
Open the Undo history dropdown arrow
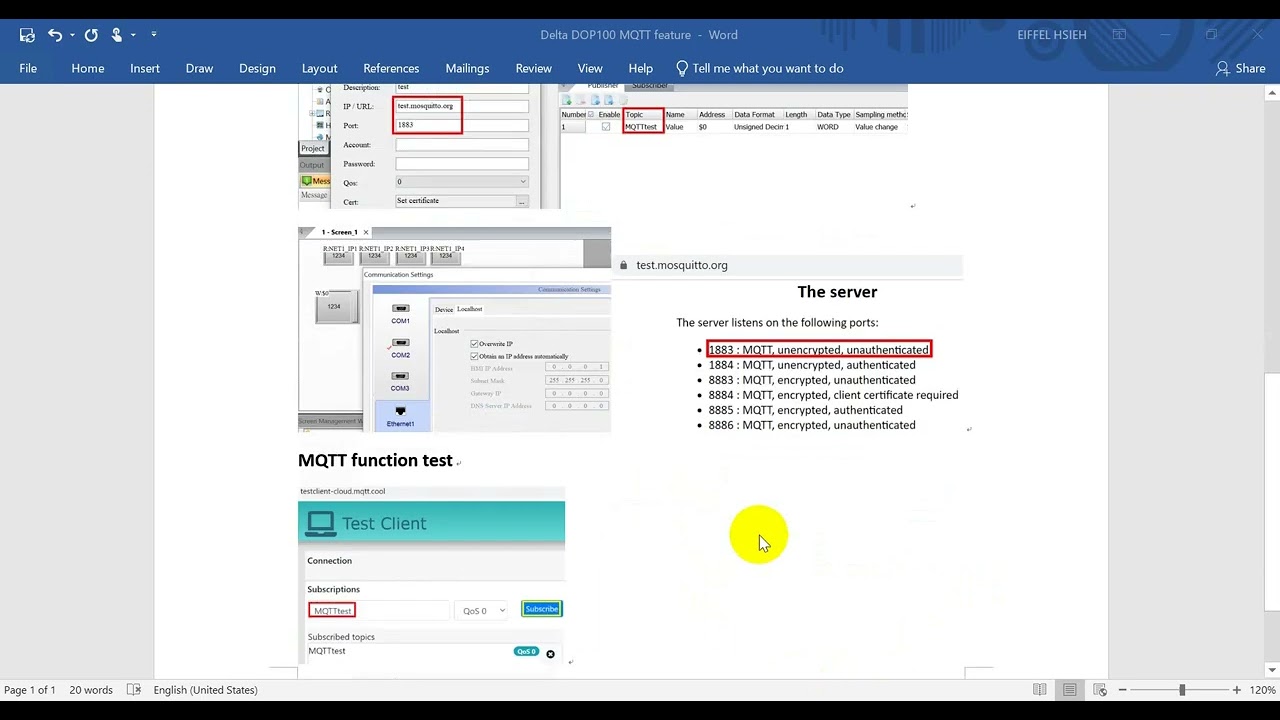(x=72, y=35)
